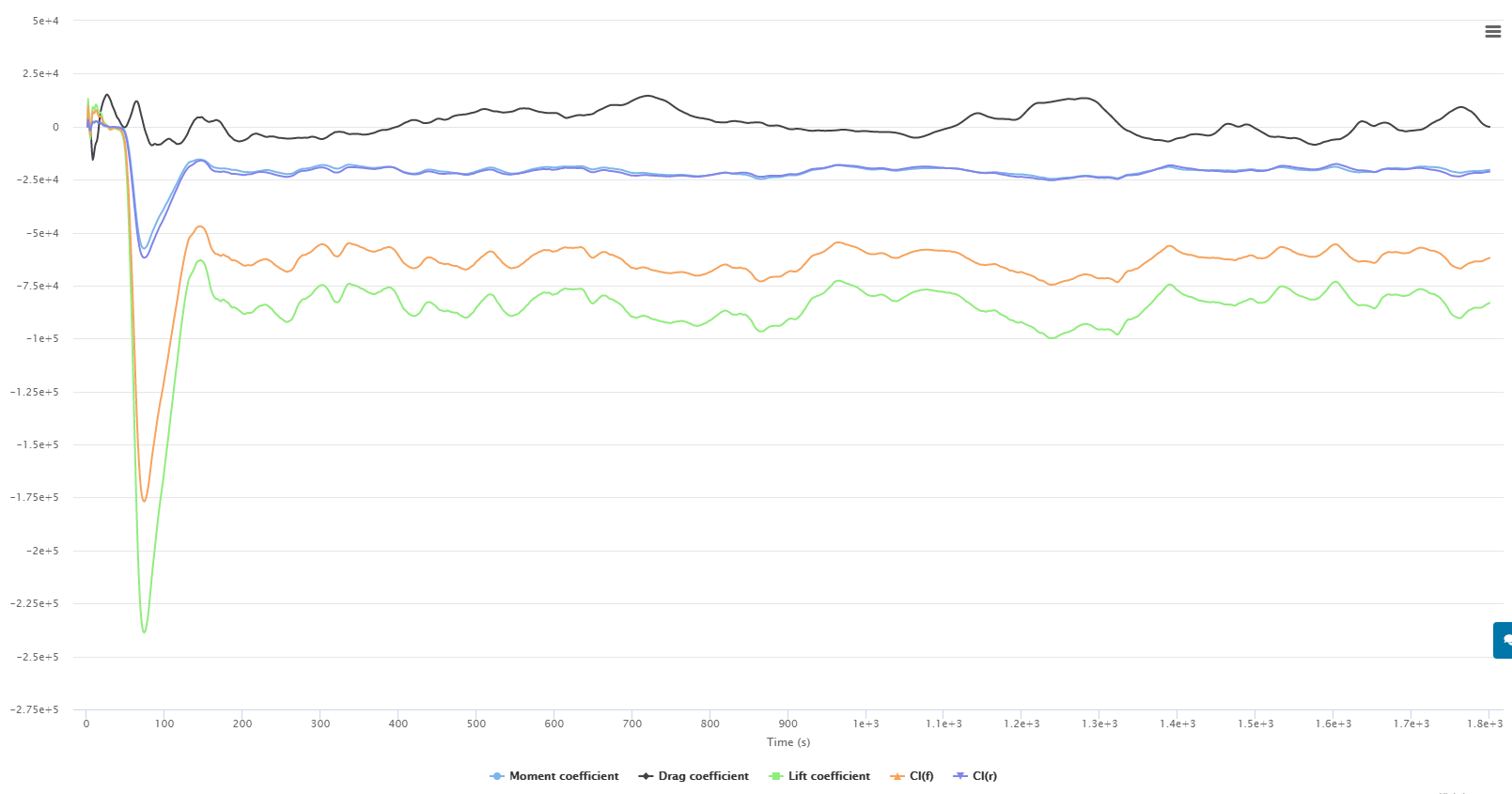The height and width of the screenshot is (794, 1512).
Task: Click the 1.8e+3 x-axis tick label
Action: coord(1485,724)
